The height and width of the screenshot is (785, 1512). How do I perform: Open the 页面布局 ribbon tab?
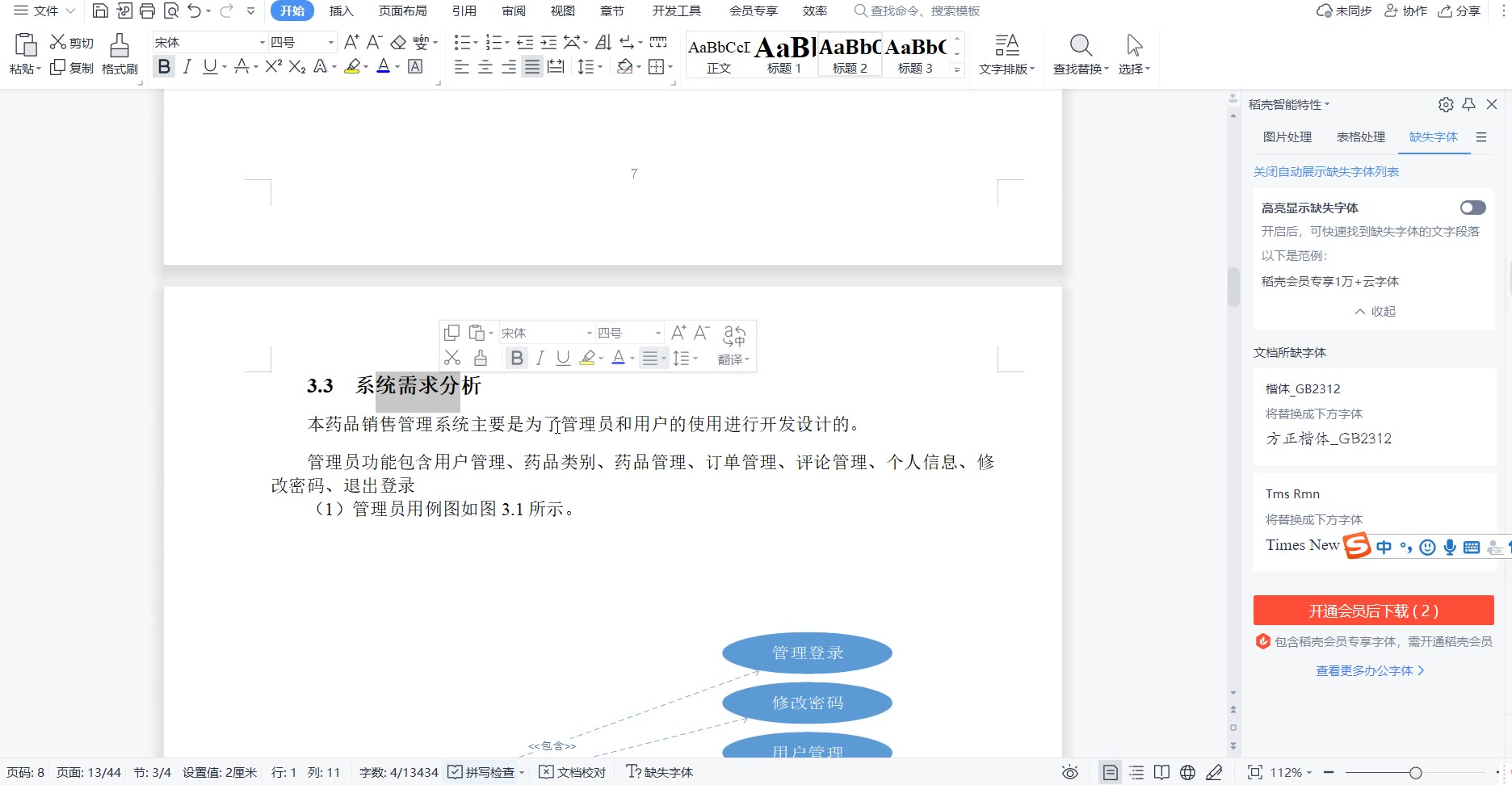click(x=402, y=10)
